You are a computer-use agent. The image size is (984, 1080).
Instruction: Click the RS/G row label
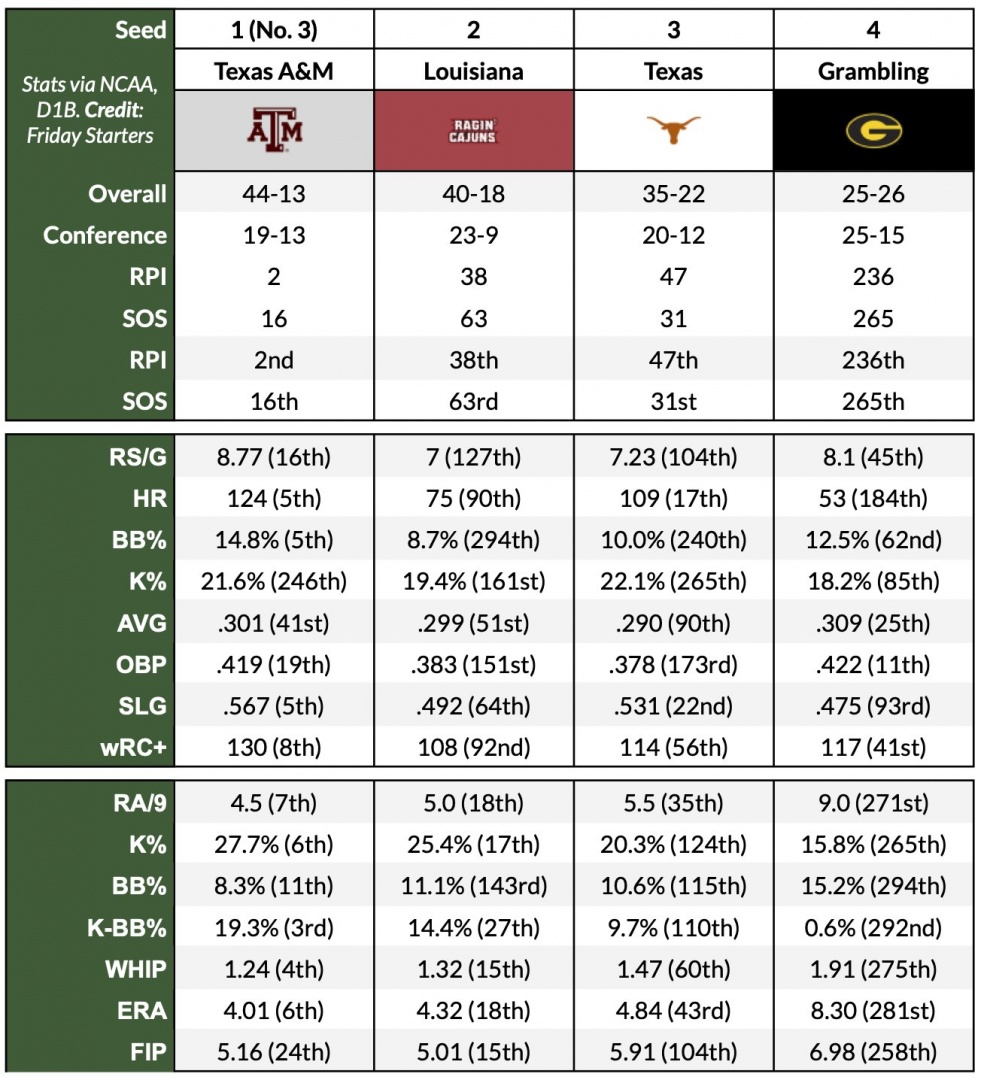139,458
